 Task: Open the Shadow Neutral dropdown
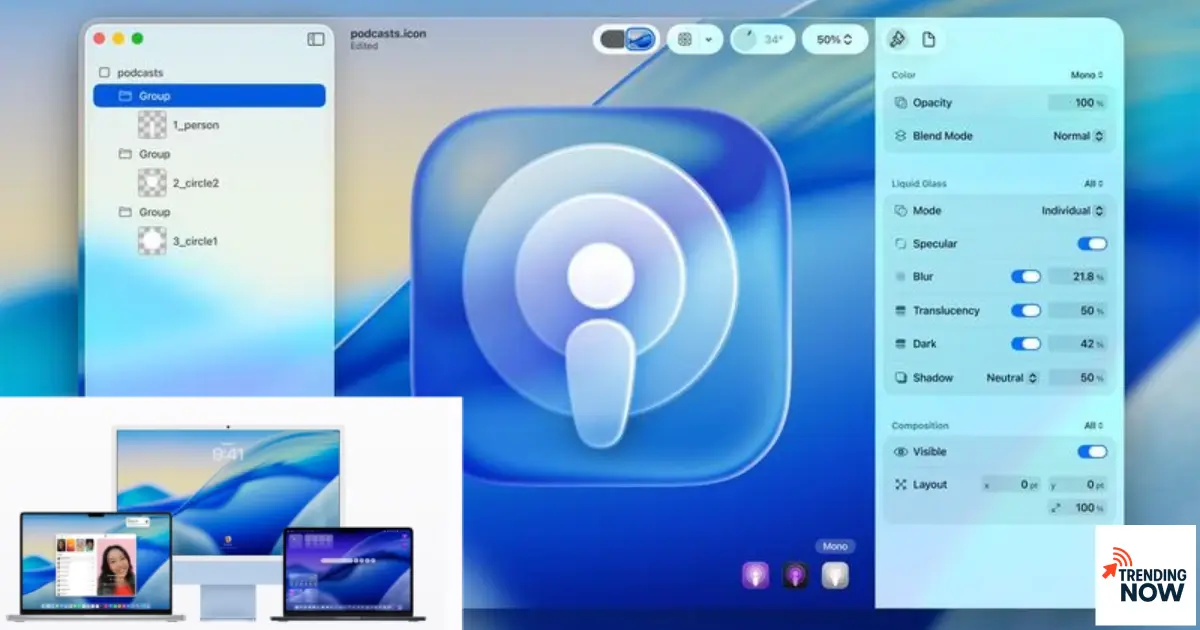click(x=1012, y=378)
